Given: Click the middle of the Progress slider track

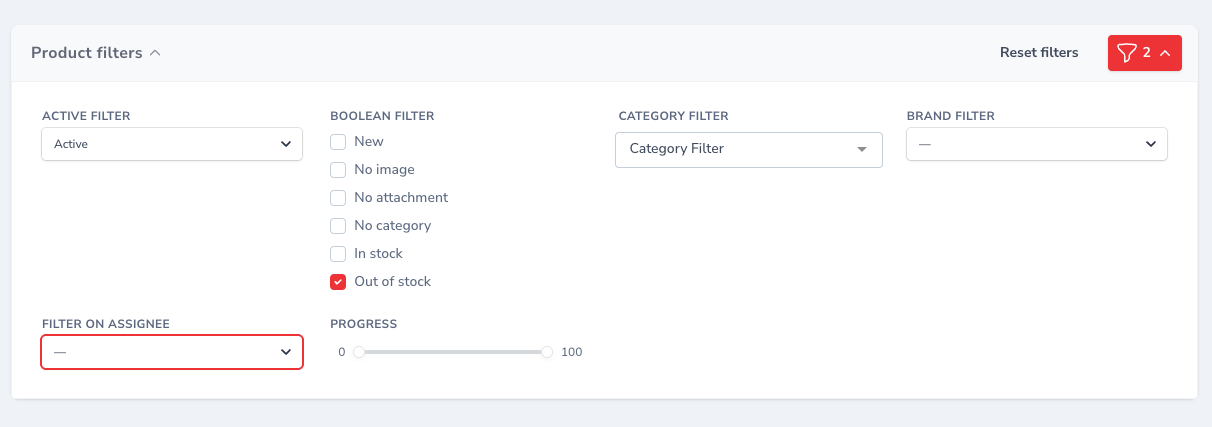Looking at the screenshot, I should tap(453, 352).
